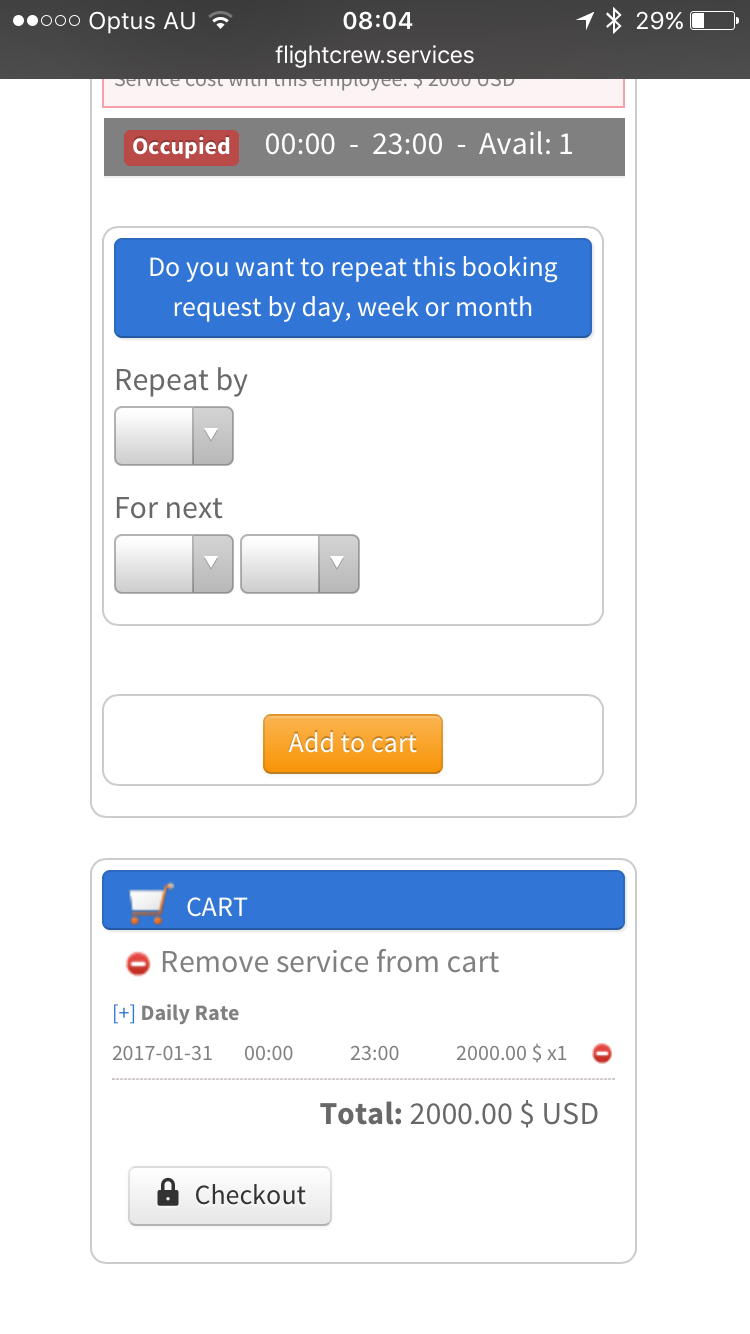Tap the Bluetooth icon in the status bar
Screen dimensions: 750x1334
tap(614, 20)
